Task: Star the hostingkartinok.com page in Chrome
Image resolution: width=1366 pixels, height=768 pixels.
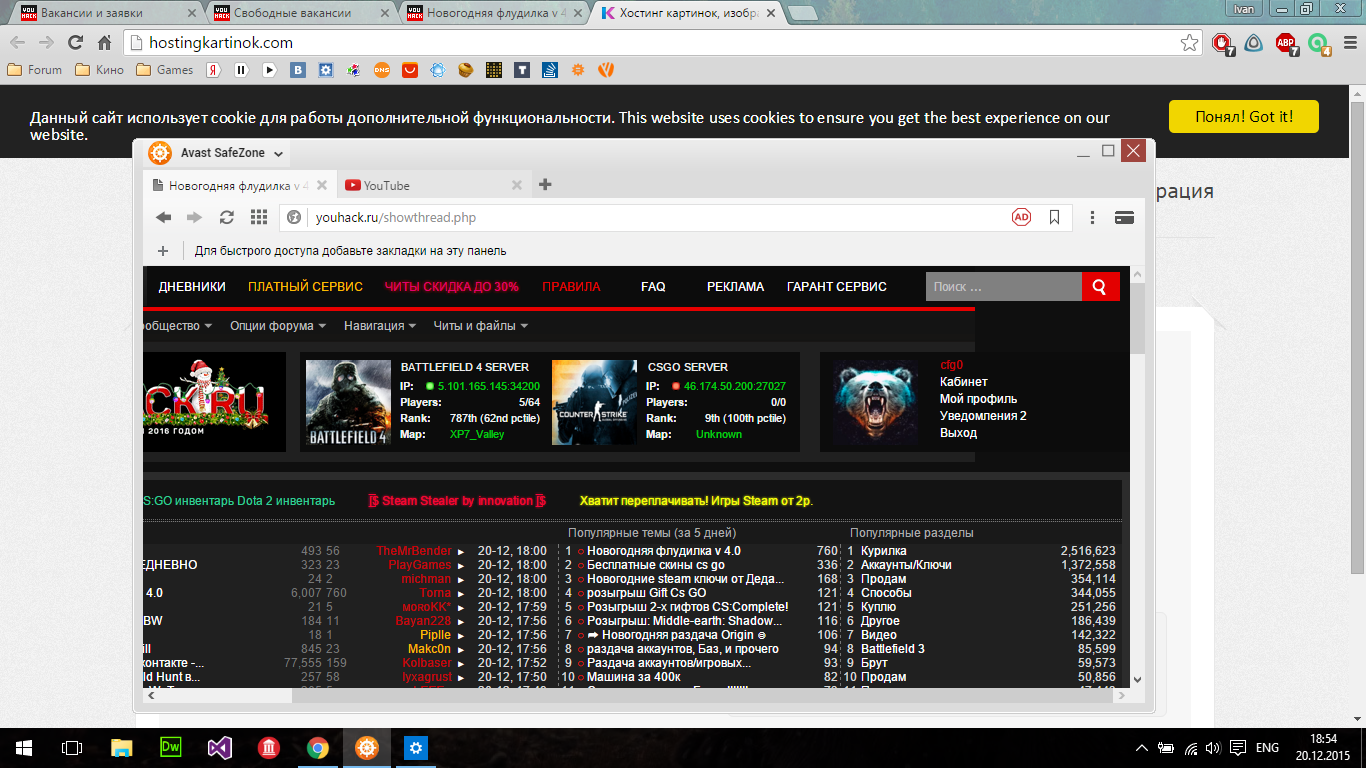Action: (1189, 43)
